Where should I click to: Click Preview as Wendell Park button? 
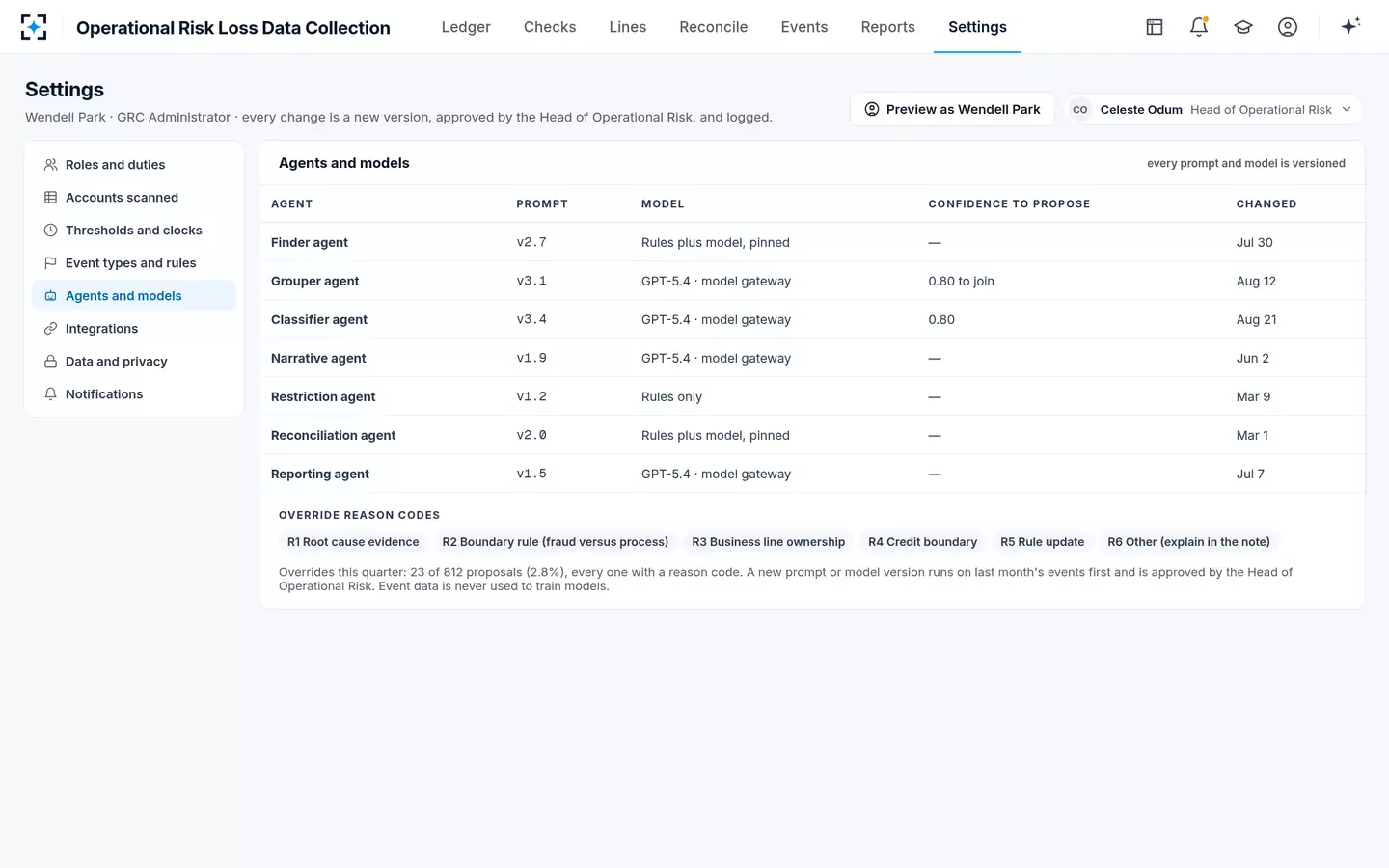952,110
